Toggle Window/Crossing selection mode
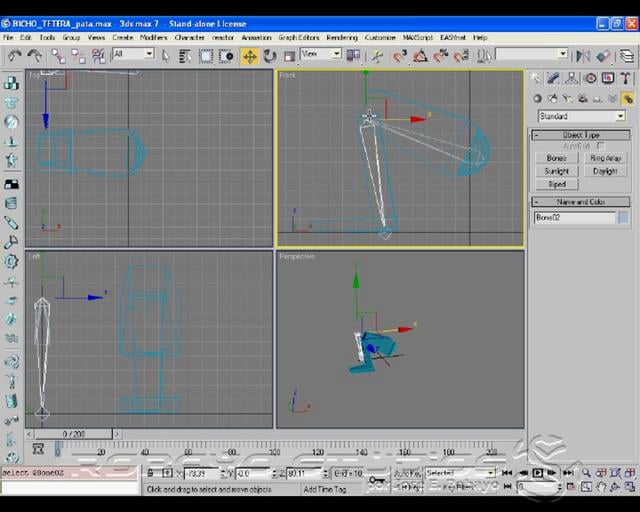This screenshot has height=512, width=640. 226,56
